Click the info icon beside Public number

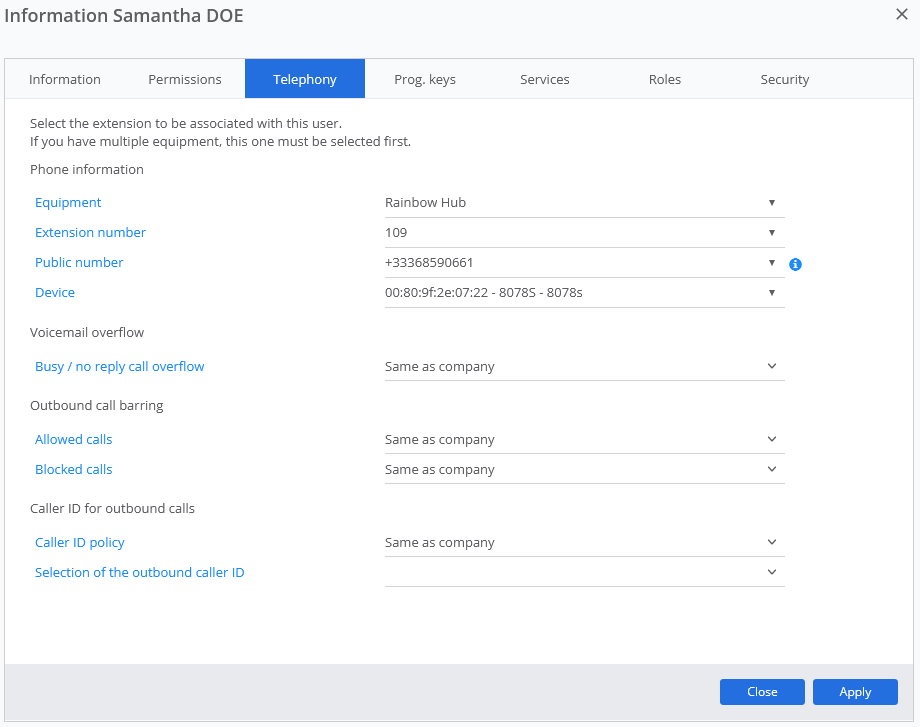(x=795, y=264)
